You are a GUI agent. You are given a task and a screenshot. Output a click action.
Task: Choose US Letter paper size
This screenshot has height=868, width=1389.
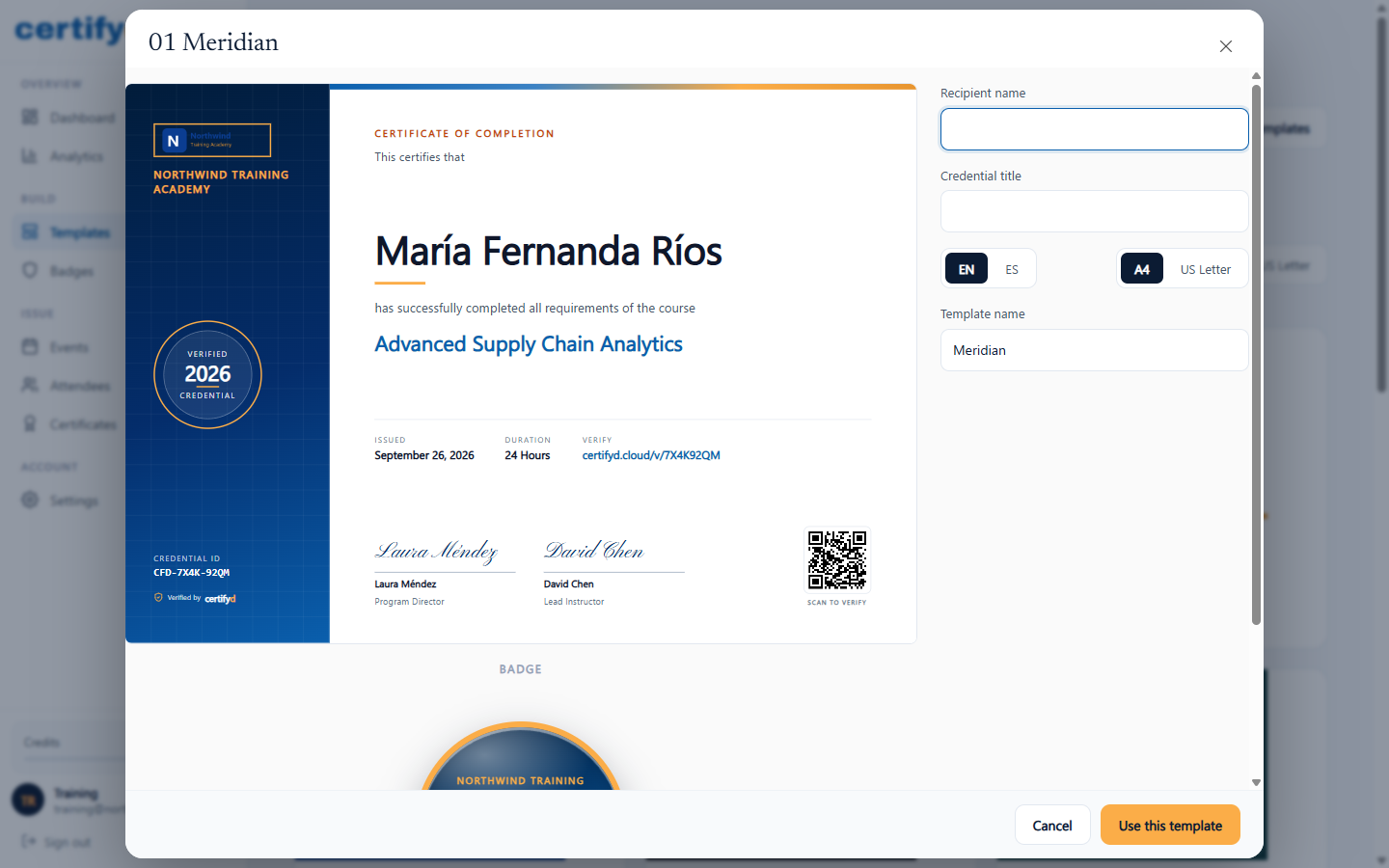[1206, 269]
